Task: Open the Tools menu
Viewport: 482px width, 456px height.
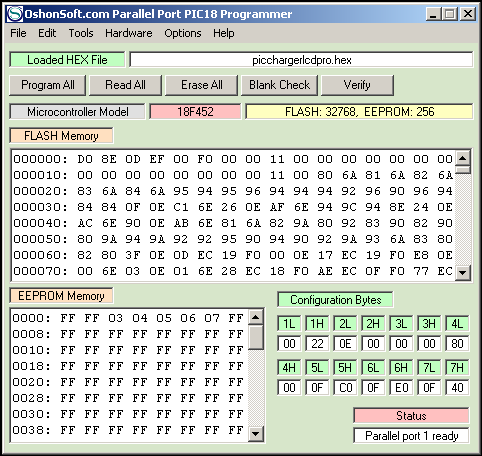Action: 81,33
